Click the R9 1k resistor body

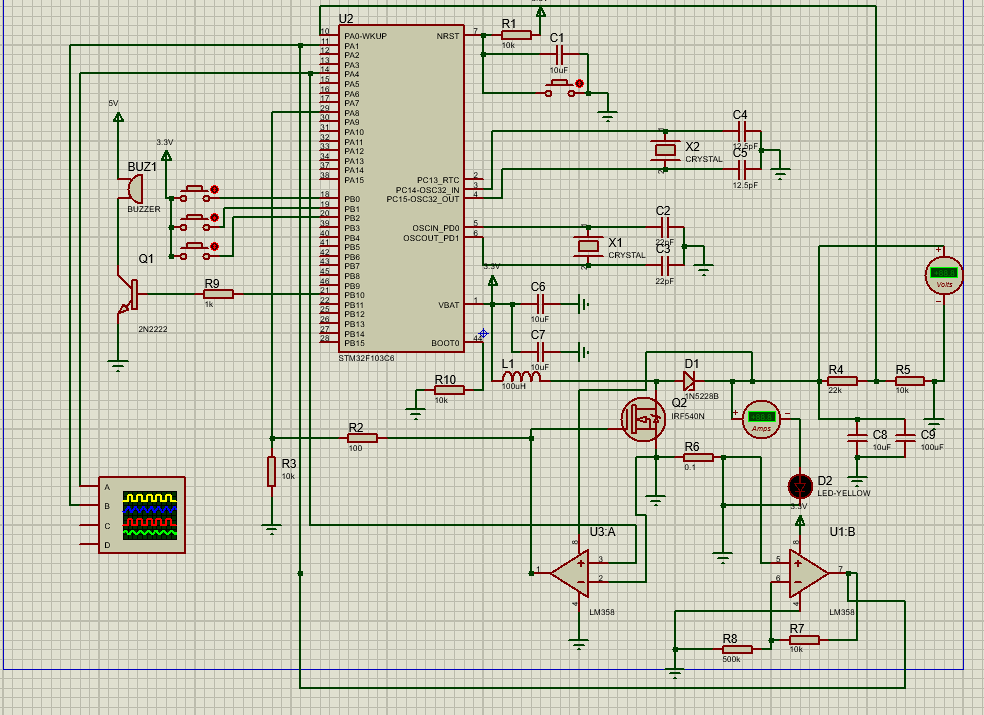(218, 294)
